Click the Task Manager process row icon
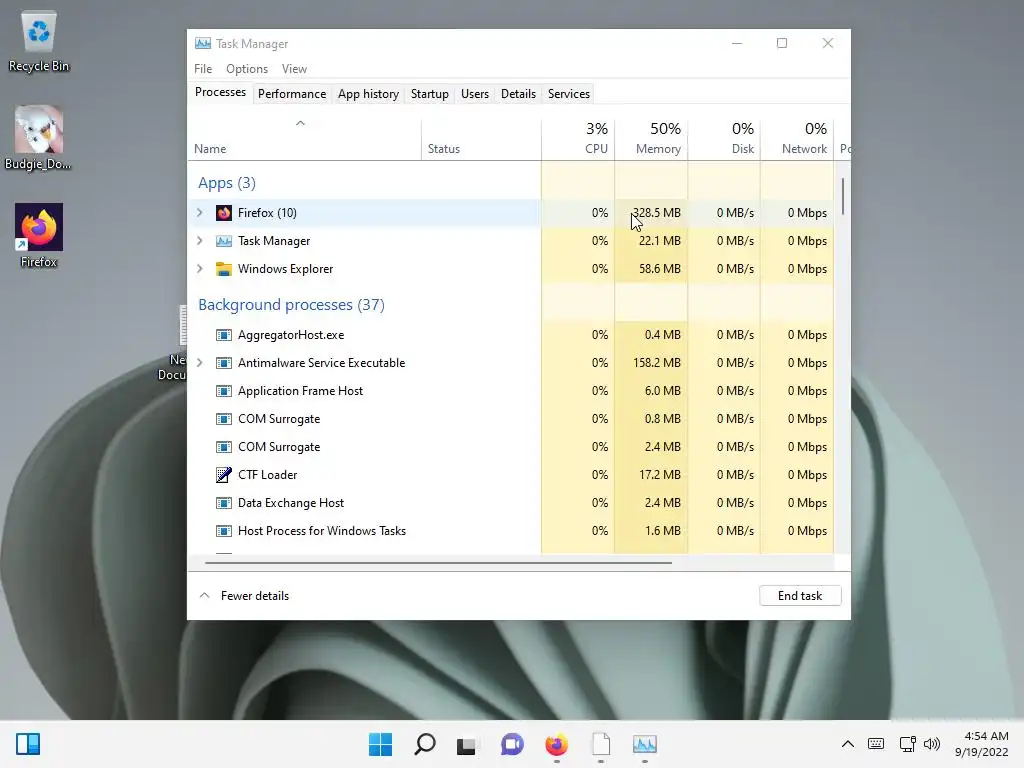The width and height of the screenshot is (1024, 768). pos(223,241)
